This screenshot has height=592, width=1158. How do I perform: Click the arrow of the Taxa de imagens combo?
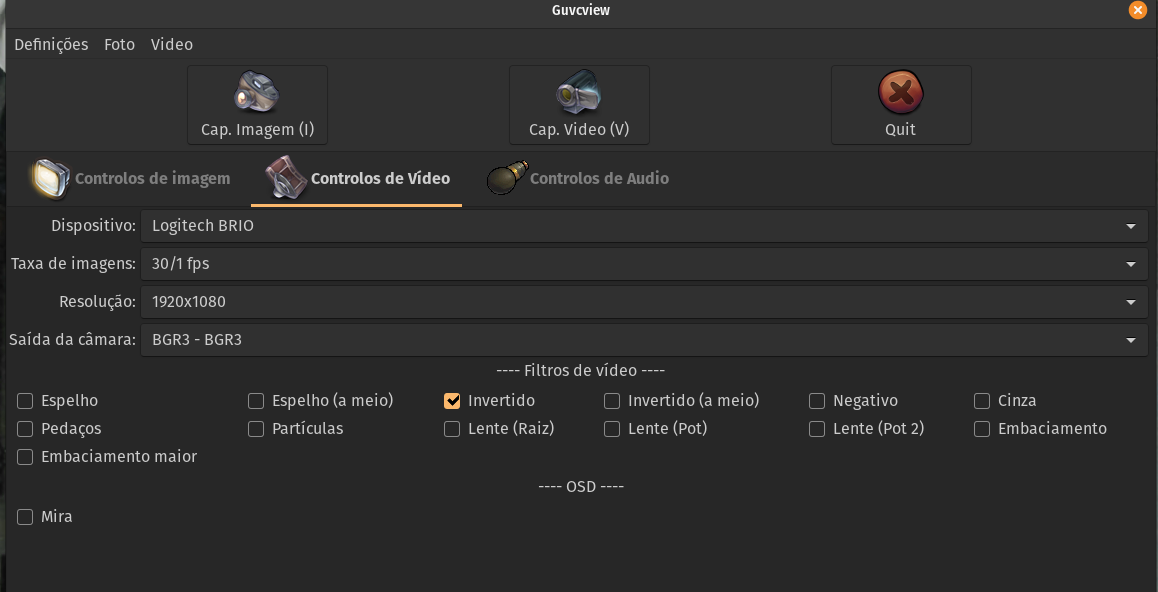tap(1131, 264)
